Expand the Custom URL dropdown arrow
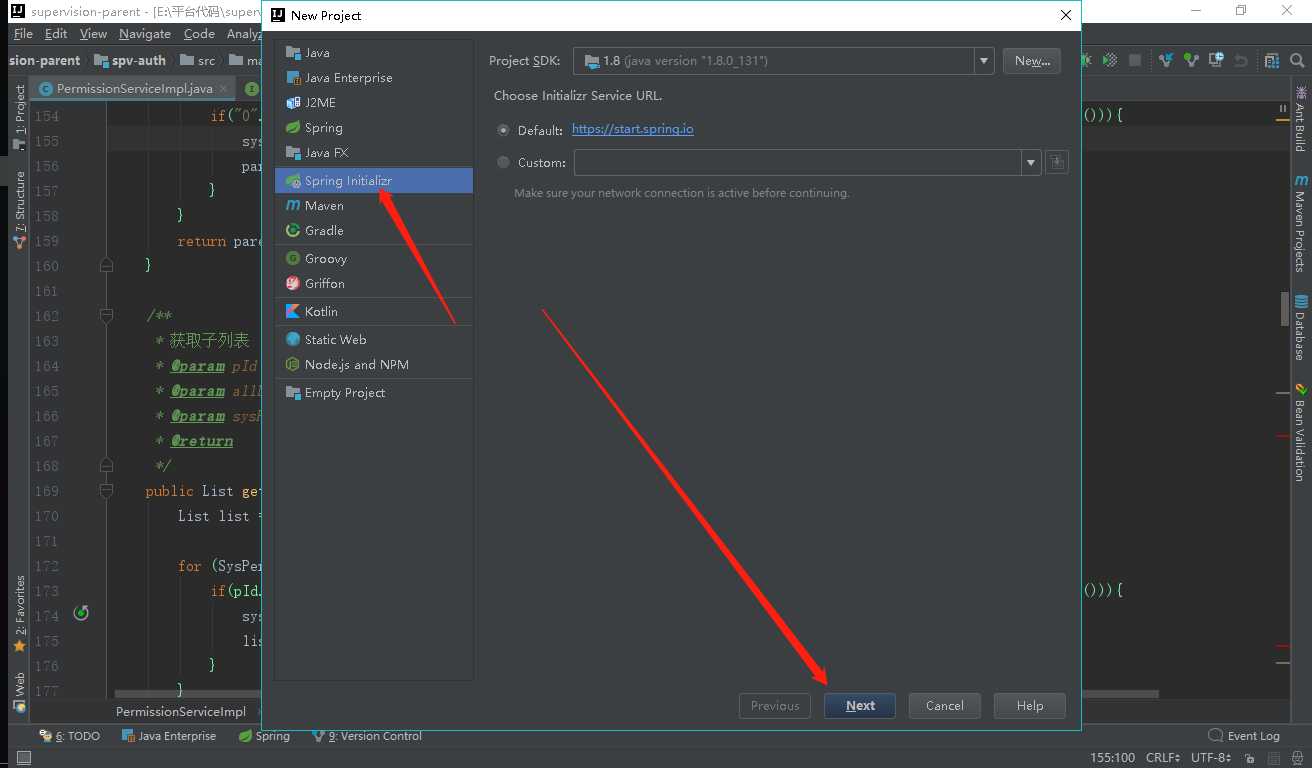 point(1031,162)
